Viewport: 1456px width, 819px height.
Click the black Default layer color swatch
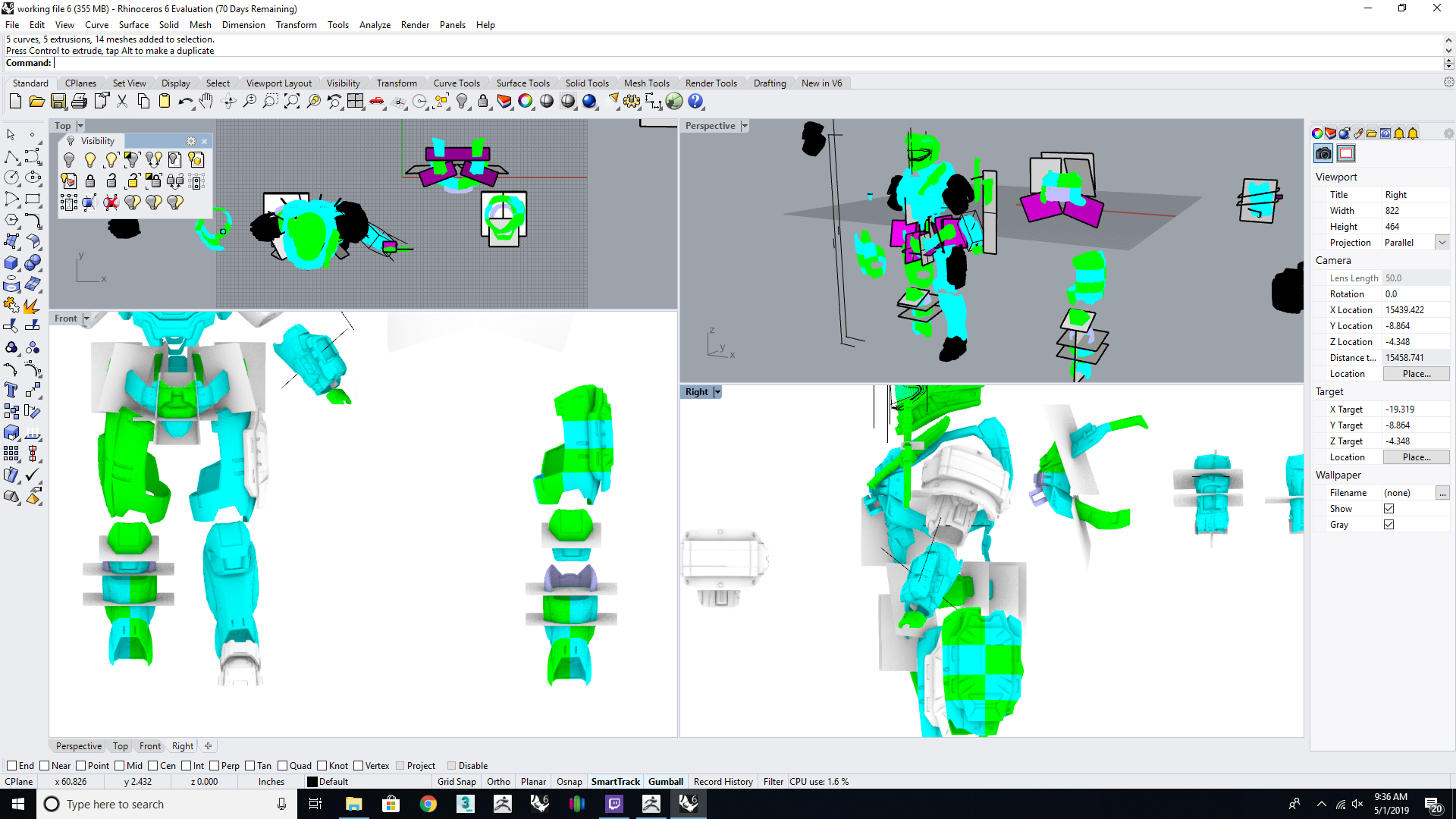tap(312, 782)
